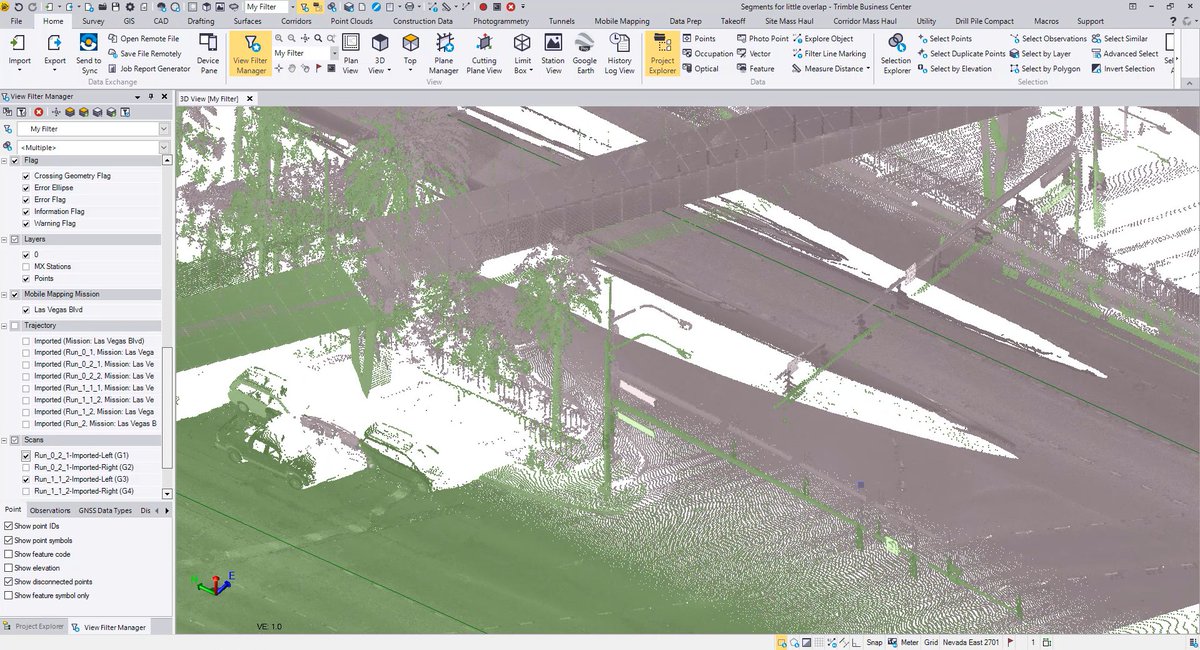Image resolution: width=1200 pixels, height=650 pixels.
Task: Uncheck the Error Ellipse flag
Action: [25, 187]
